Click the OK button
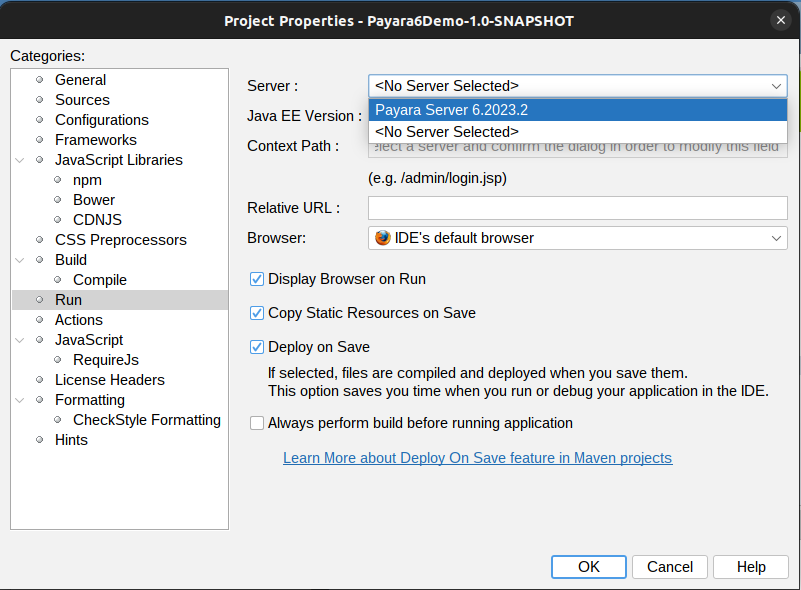 click(588, 567)
